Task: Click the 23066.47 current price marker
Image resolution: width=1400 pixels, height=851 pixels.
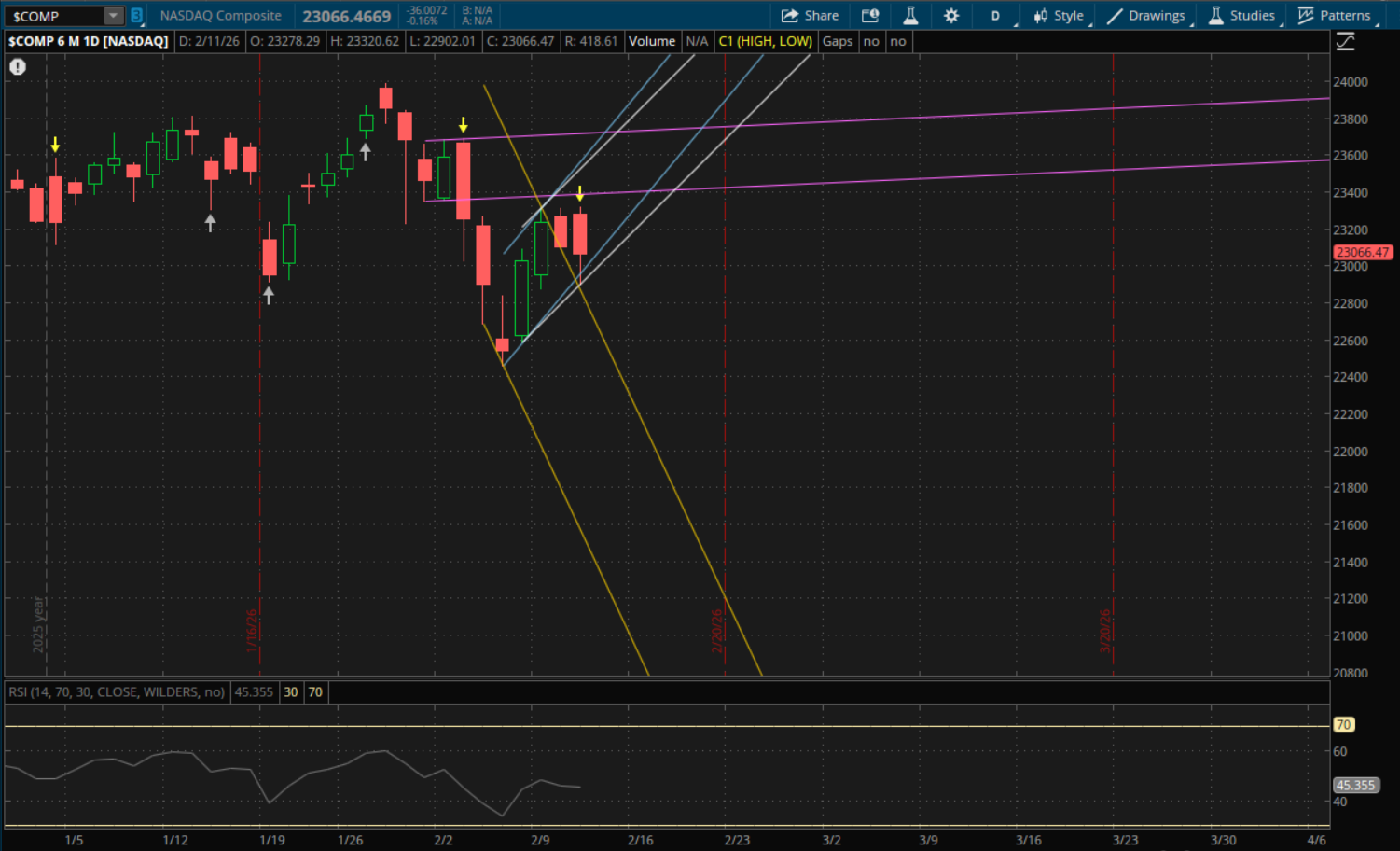Action: (x=1363, y=252)
